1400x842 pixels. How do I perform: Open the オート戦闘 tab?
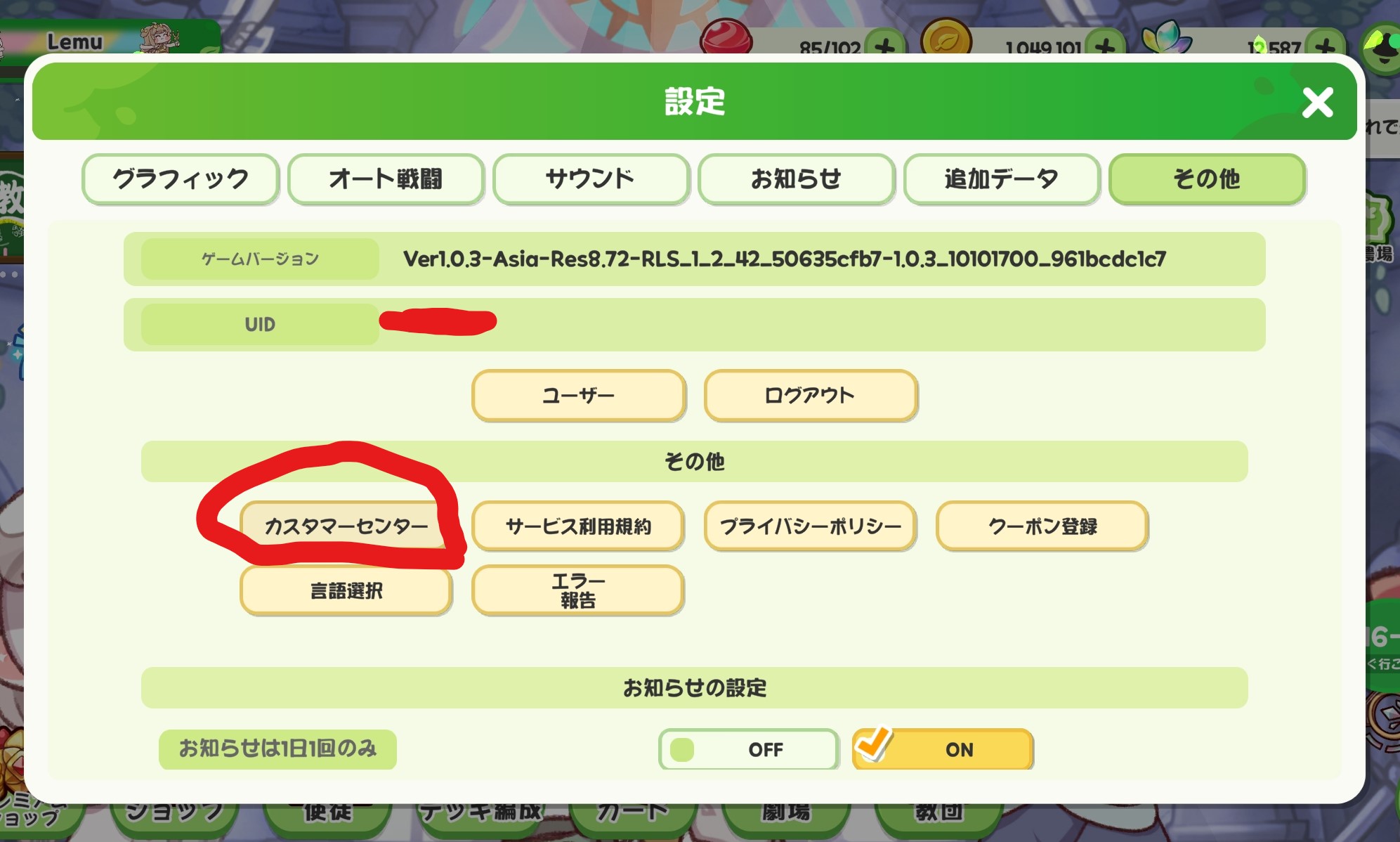coord(386,179)
